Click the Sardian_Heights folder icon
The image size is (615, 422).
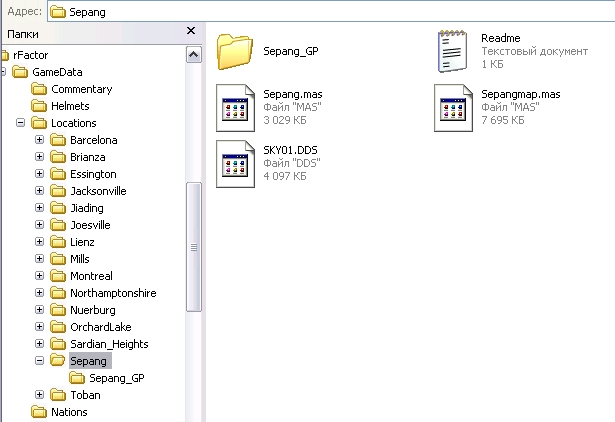[x=58, y=344]
